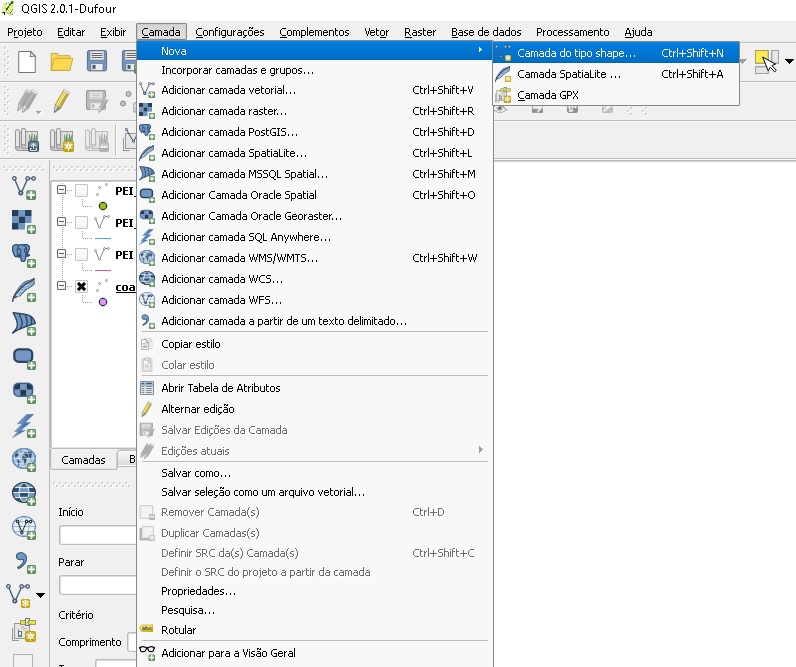Collapse the first PEI layer tree node
Viewport: 796px width, 667px height.
(x=62, y=191)
